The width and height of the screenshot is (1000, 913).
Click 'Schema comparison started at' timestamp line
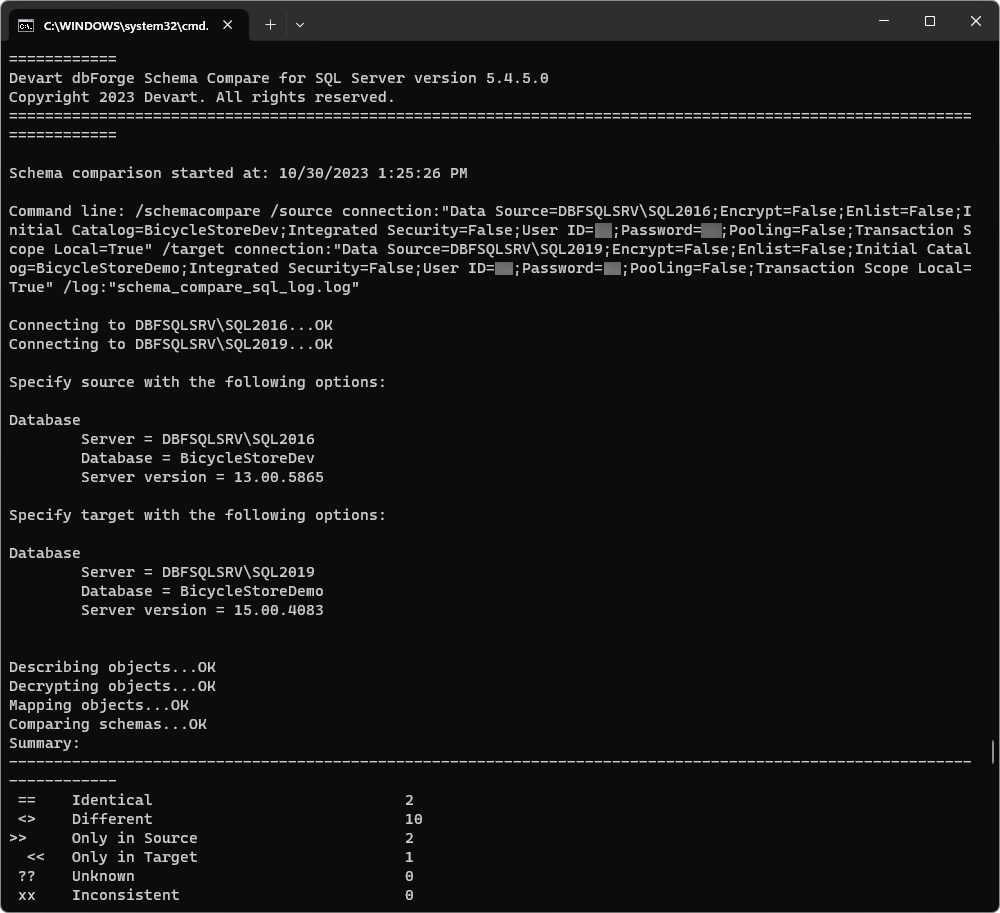[x=238, y=173]
